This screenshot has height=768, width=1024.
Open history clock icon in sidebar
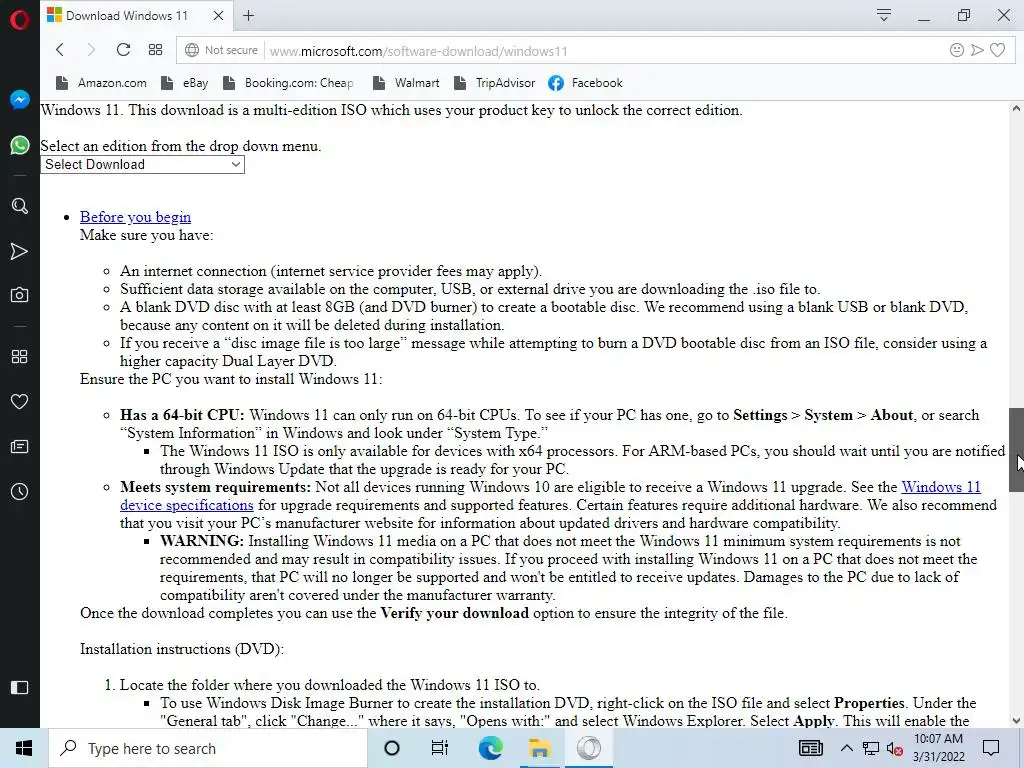click(x=20, y=492)
